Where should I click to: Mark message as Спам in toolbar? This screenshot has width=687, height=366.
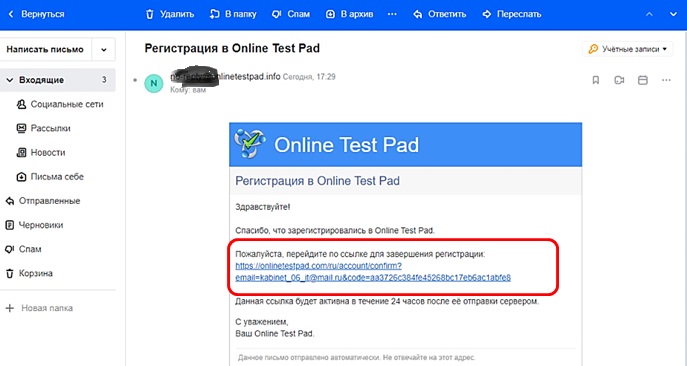pos(291,14)
